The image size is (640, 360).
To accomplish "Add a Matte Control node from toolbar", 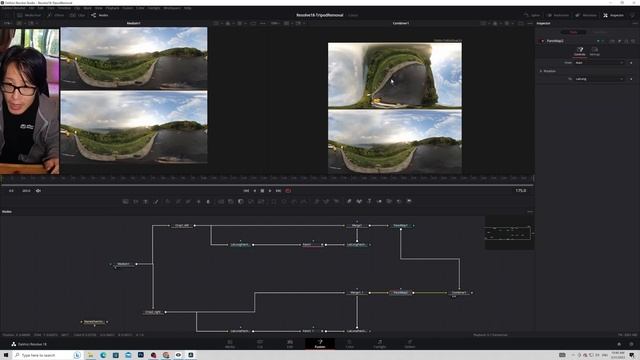I will [241, 201].
